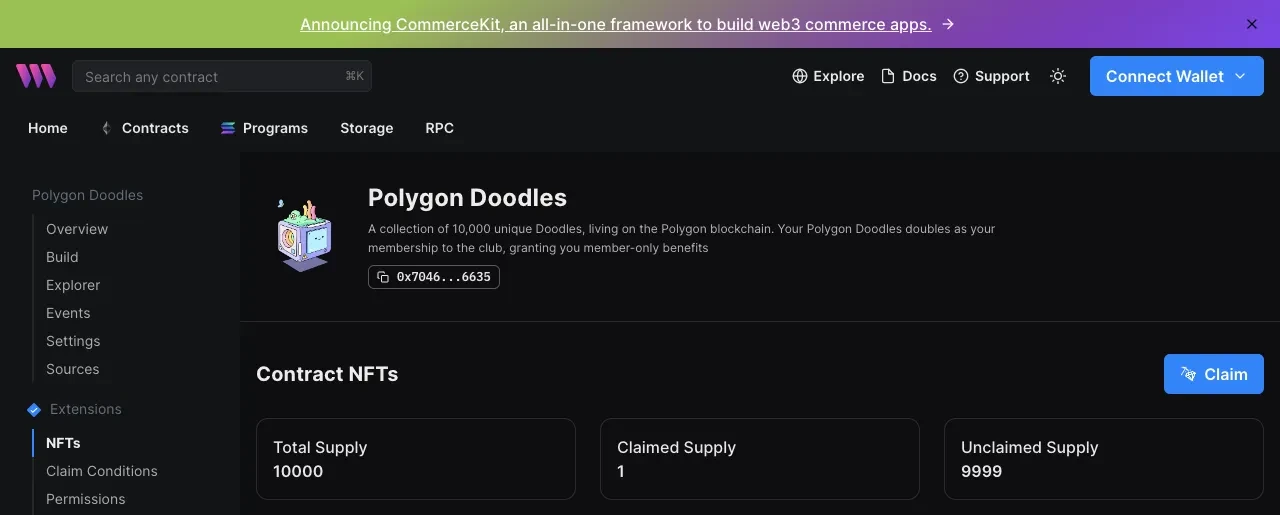
Task: Select NFTs in the sidebar
Action: (63, 443)
